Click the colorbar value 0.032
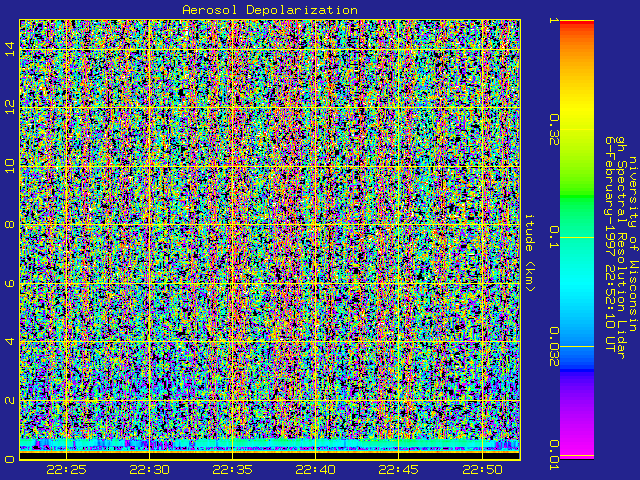 point(553,347)
